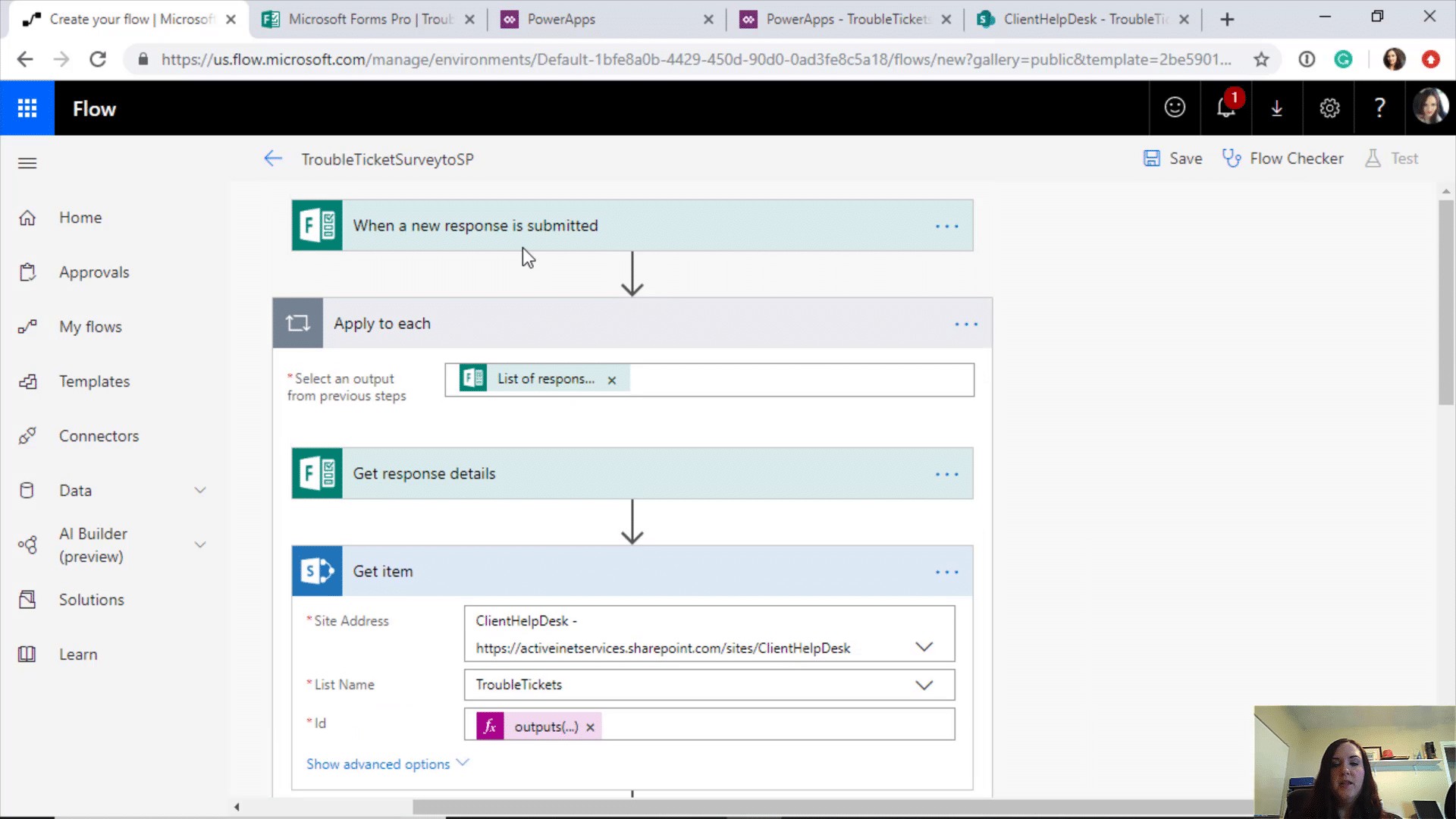Run the Flow Checker

click(x=1282, y=158)
